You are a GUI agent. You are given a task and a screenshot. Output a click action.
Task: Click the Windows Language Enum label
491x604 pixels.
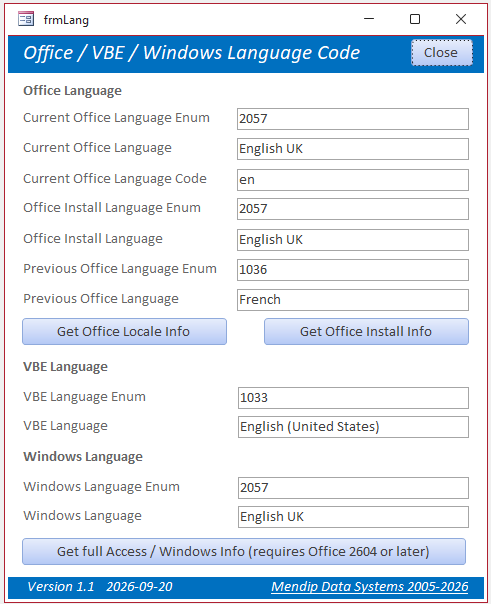click(x=101, y=487)
